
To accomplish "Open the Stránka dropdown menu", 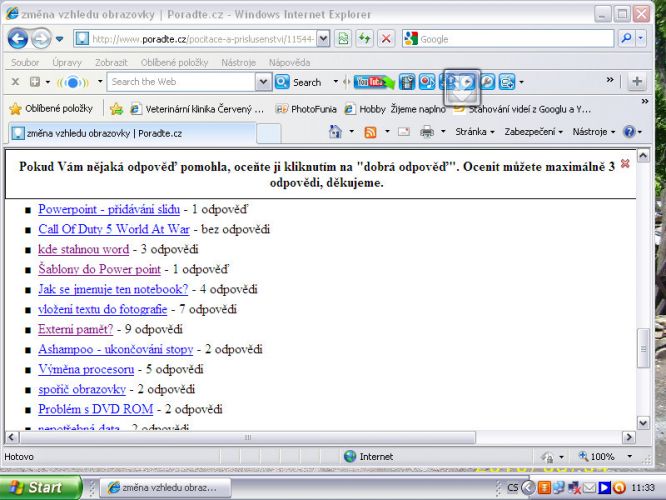I will (x=475, y=132).
